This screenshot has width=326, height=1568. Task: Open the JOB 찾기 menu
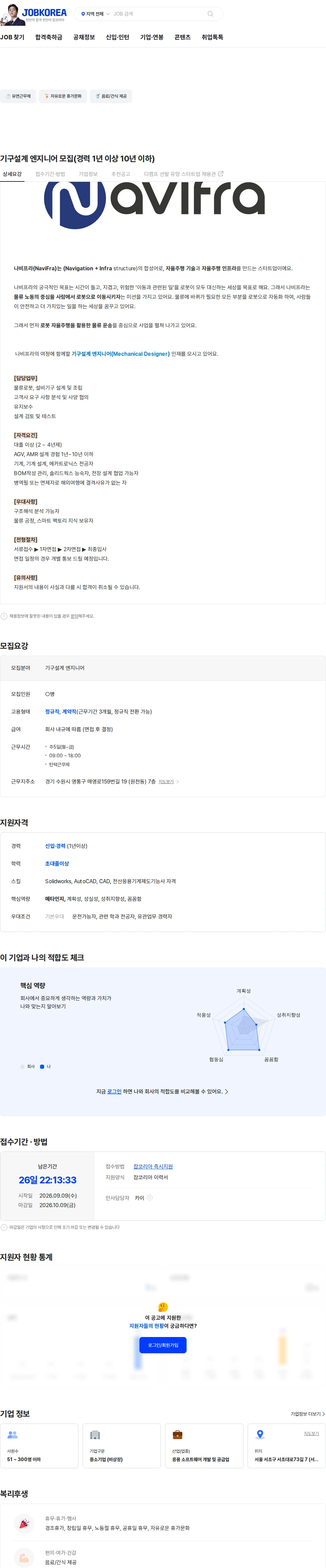[x=12, y=38]
